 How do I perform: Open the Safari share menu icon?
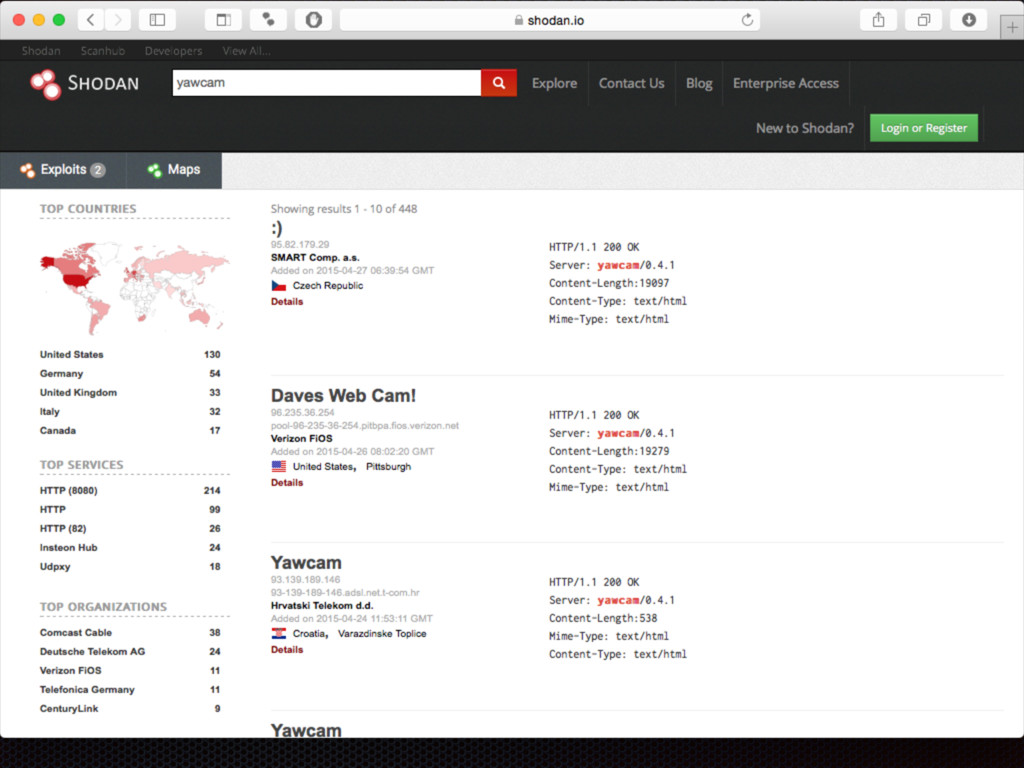point(878,20)
